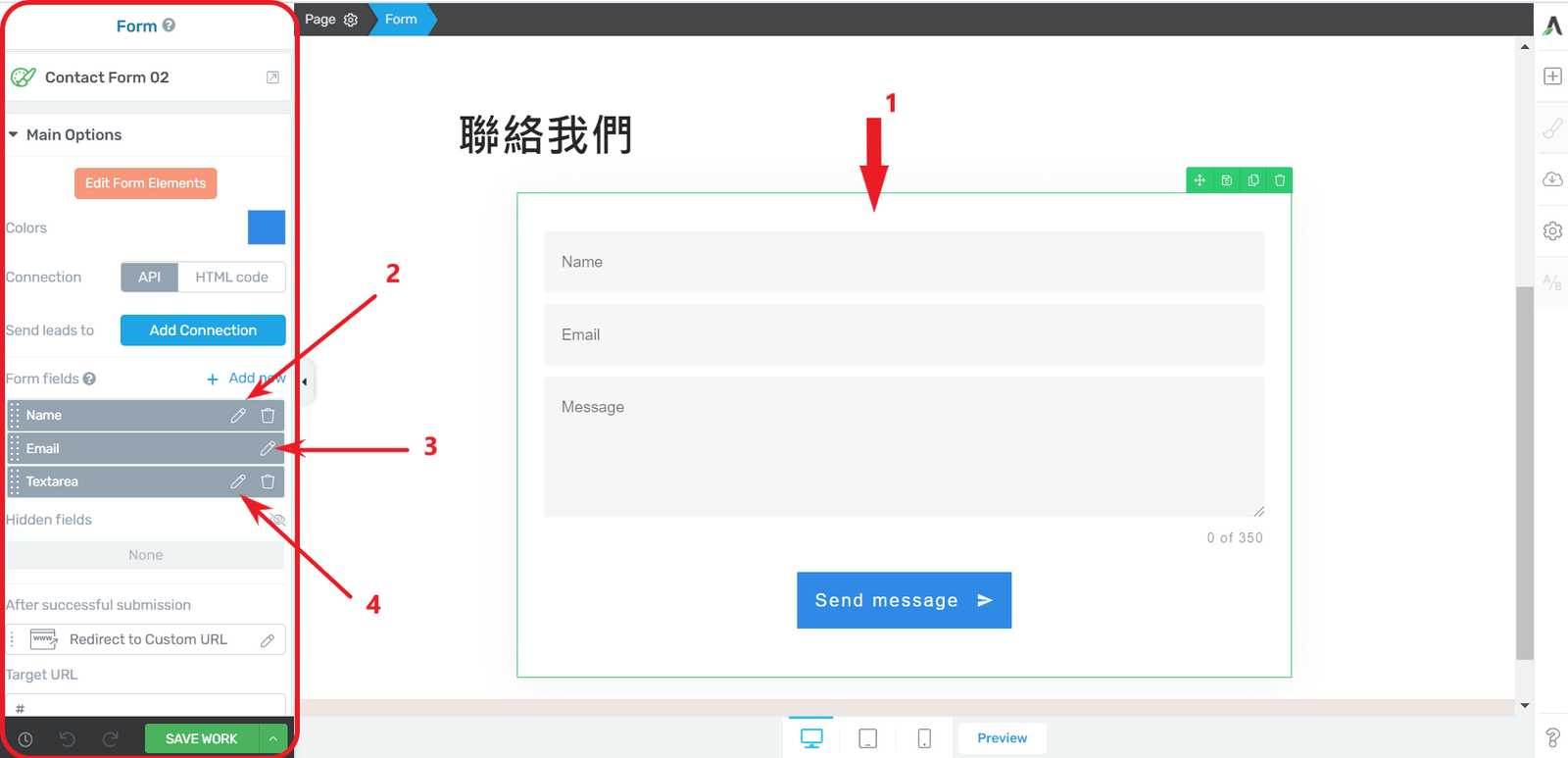Open right sidebar settings gear
This screenshot has width=1568, height=758.
point(1552,231)
